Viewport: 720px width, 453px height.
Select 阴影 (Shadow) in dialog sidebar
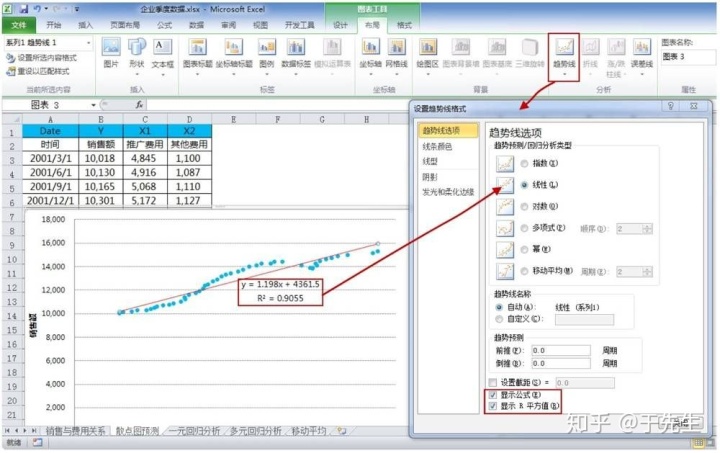coord(430,177)
